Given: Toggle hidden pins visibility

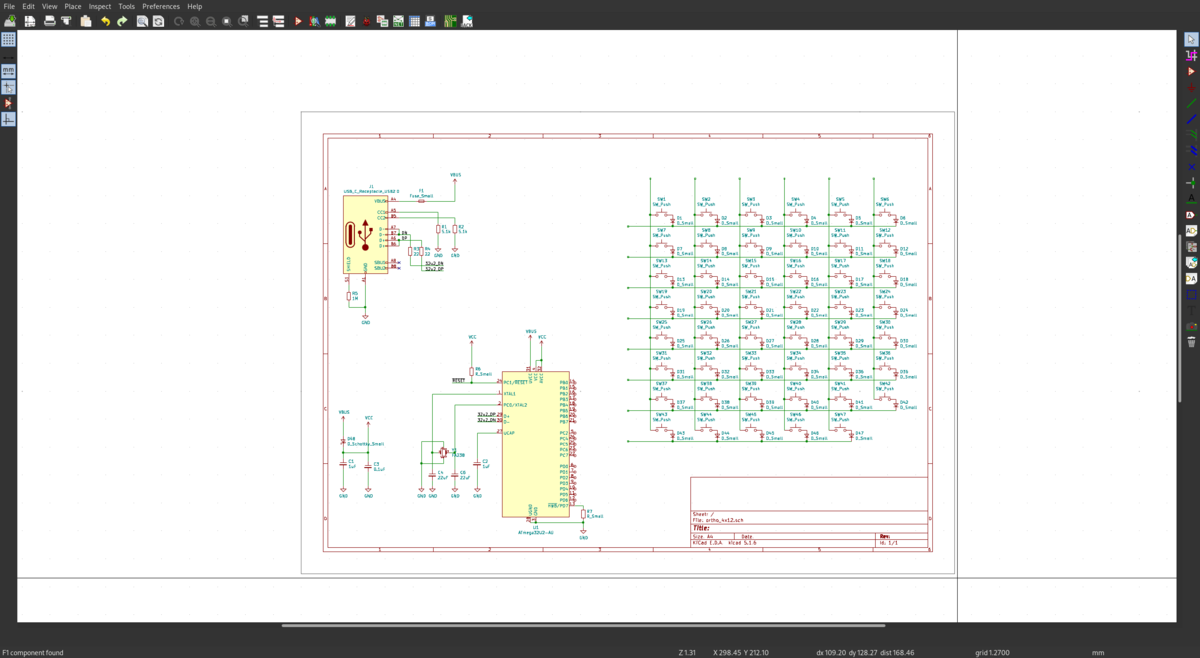Looking at the screenshot, I should [8, 103].
